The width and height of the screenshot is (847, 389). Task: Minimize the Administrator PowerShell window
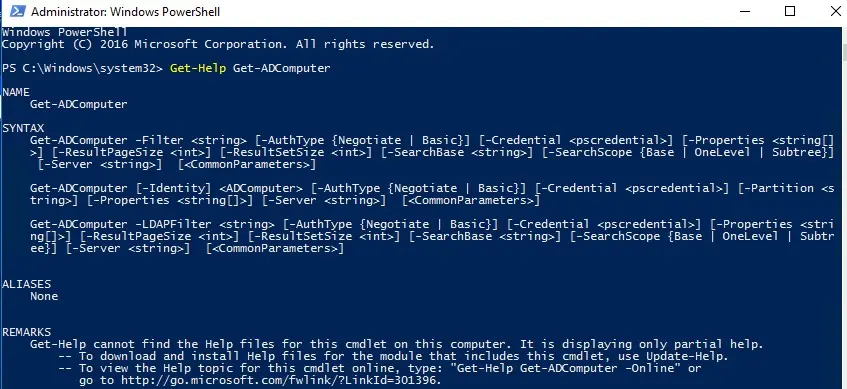(745, 11)
